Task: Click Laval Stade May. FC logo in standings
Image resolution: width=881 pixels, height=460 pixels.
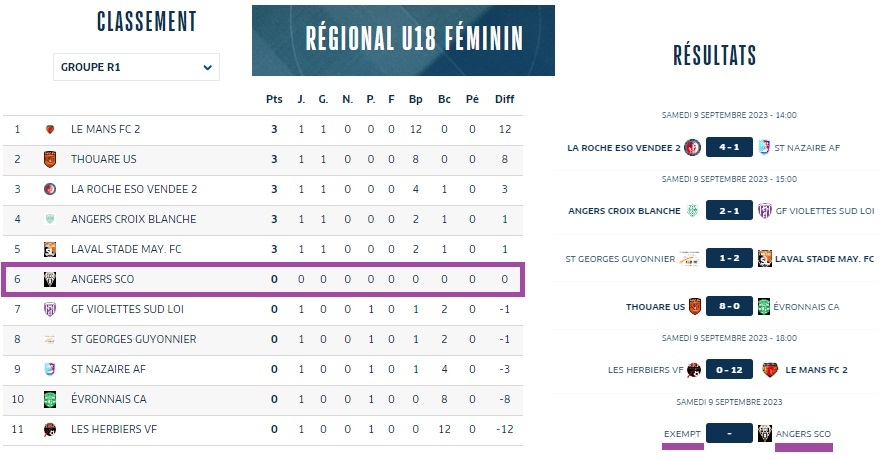Action: [50, 249]
